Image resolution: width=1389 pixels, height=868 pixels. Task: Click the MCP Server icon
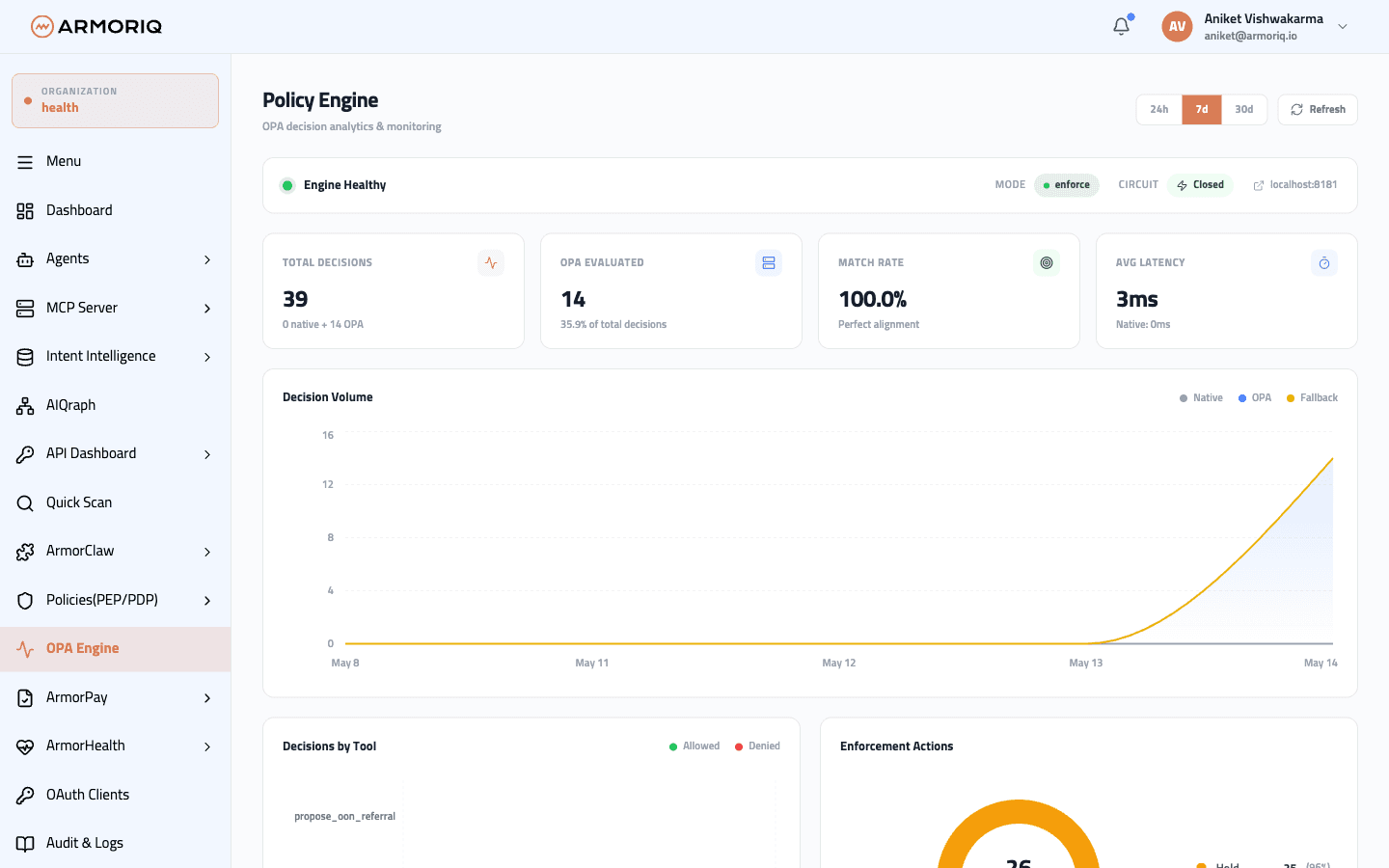[25, 308]
